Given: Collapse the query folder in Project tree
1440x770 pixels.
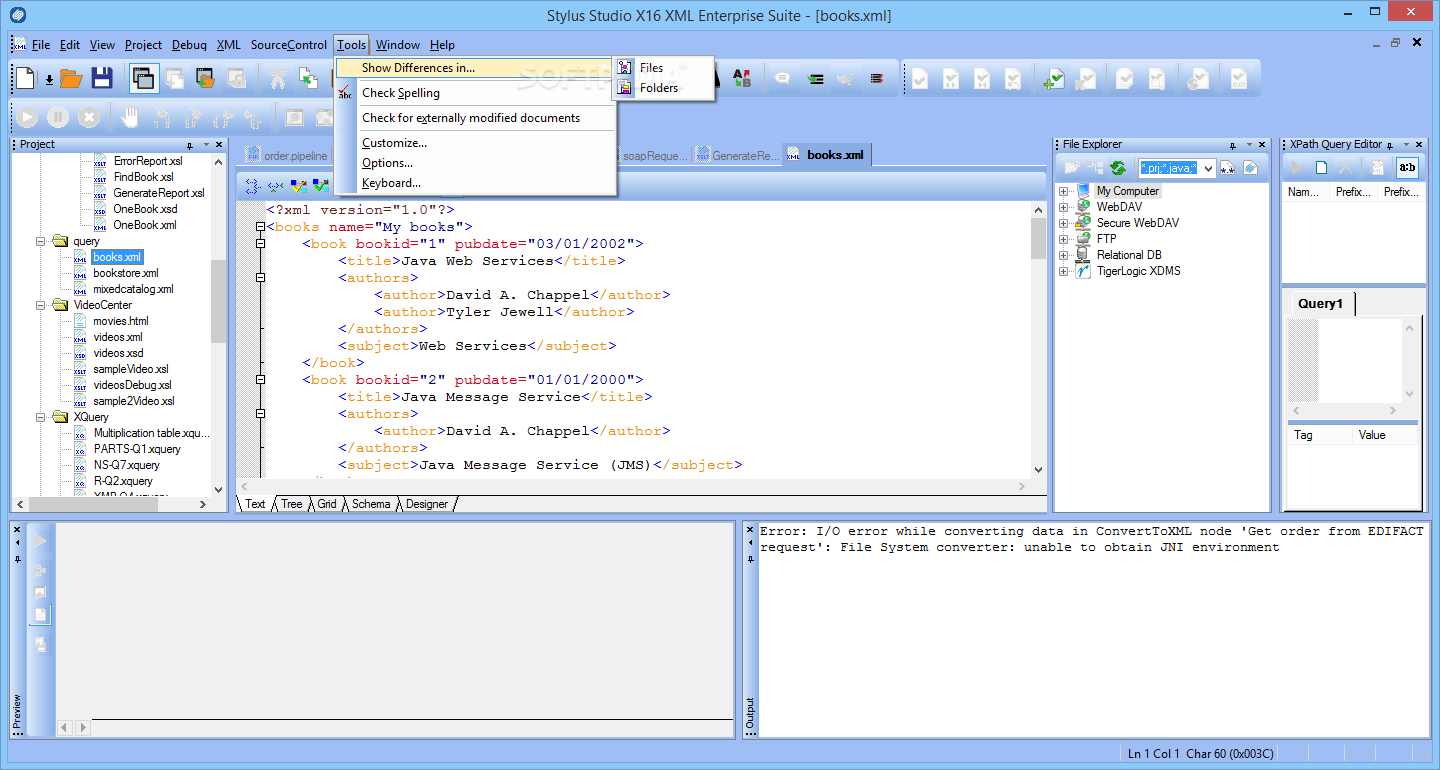Looking at the screenshot, I should (42, 241).
